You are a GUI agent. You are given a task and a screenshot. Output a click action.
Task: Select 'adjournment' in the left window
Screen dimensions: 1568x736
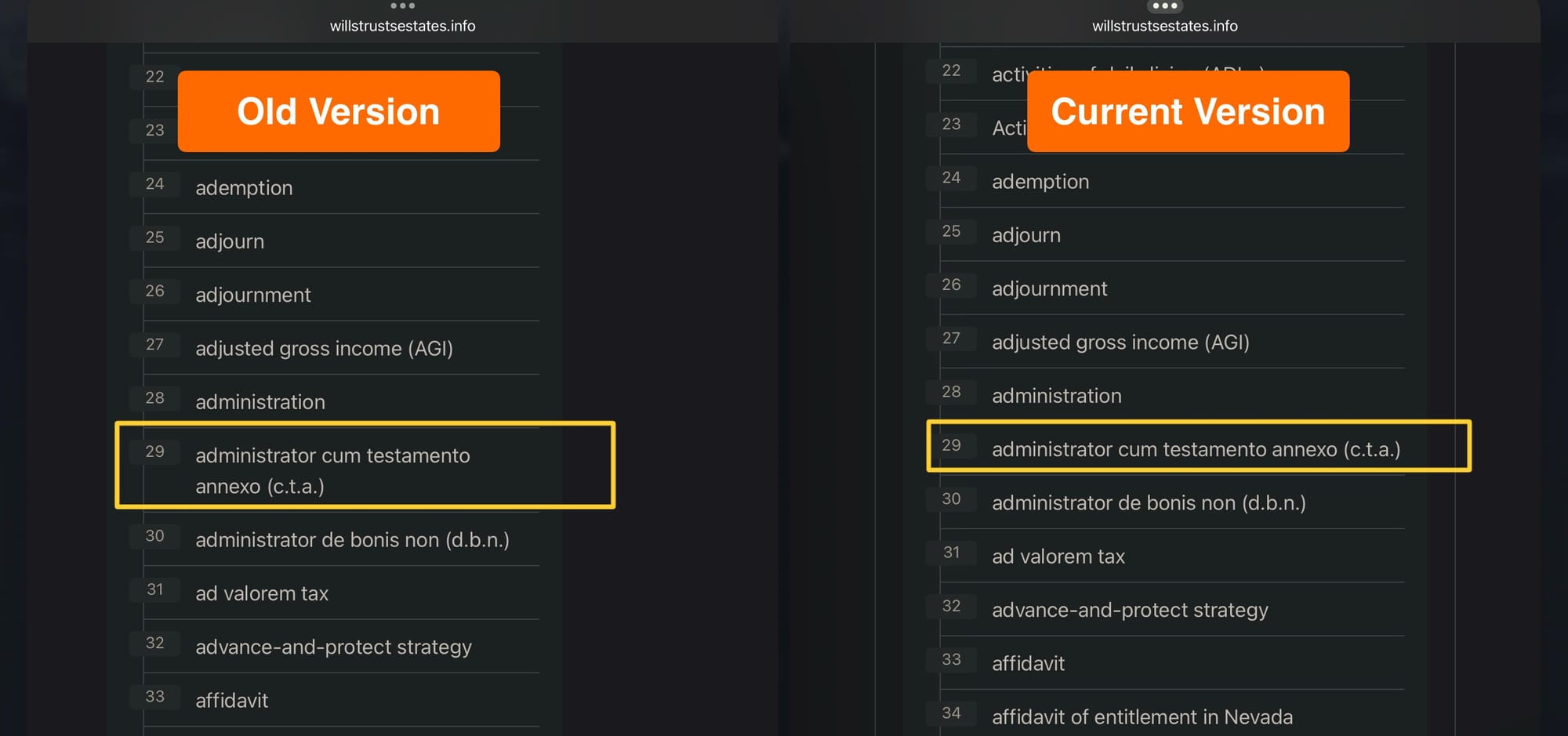[x=253, y=295]
